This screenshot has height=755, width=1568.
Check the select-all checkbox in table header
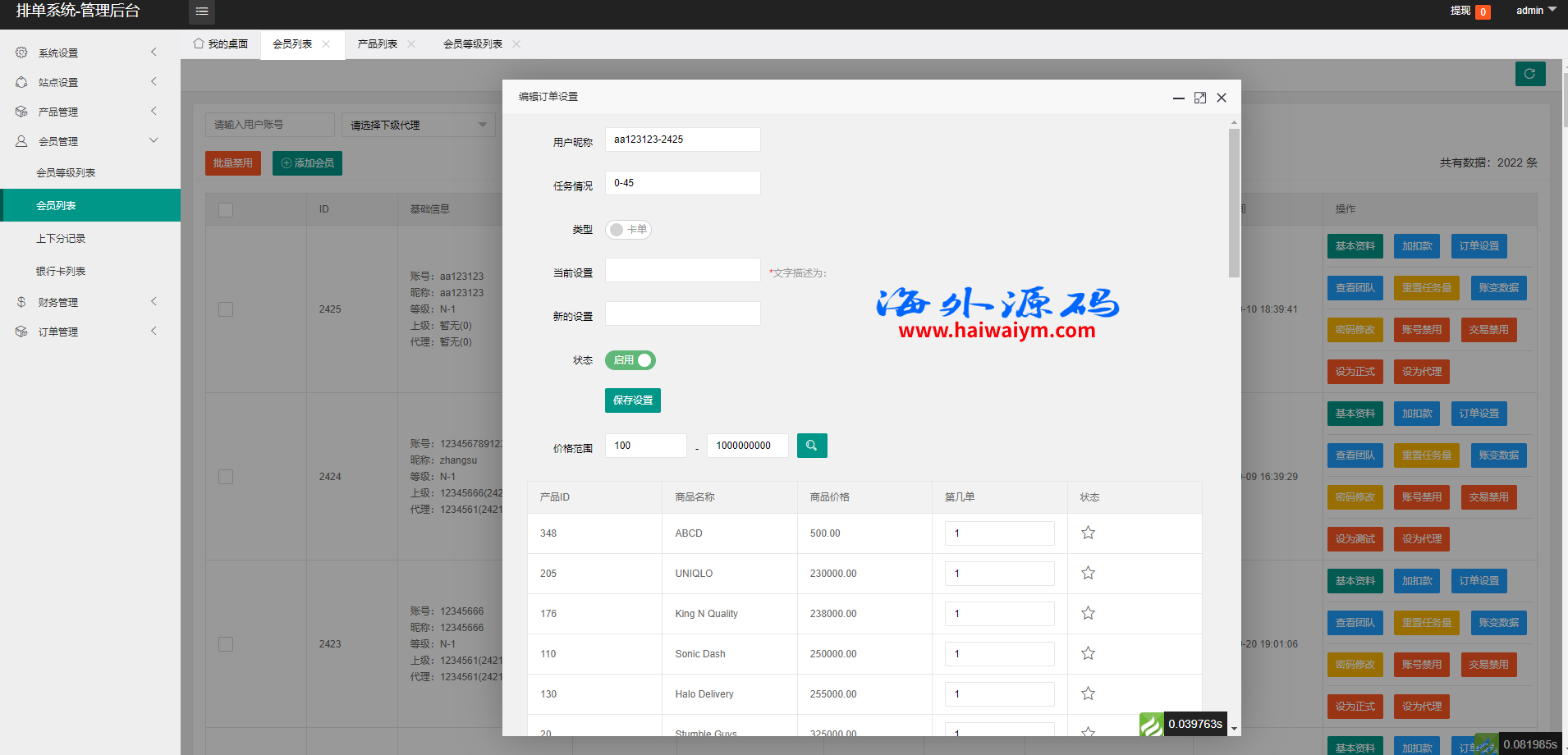click(226, 209)
